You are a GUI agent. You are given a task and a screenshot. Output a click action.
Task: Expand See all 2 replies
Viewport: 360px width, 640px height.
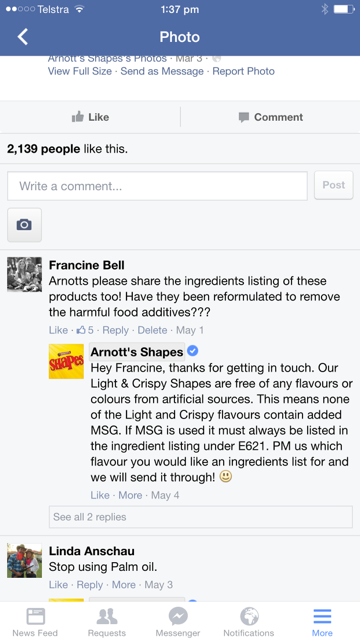(x=201, y=517)
